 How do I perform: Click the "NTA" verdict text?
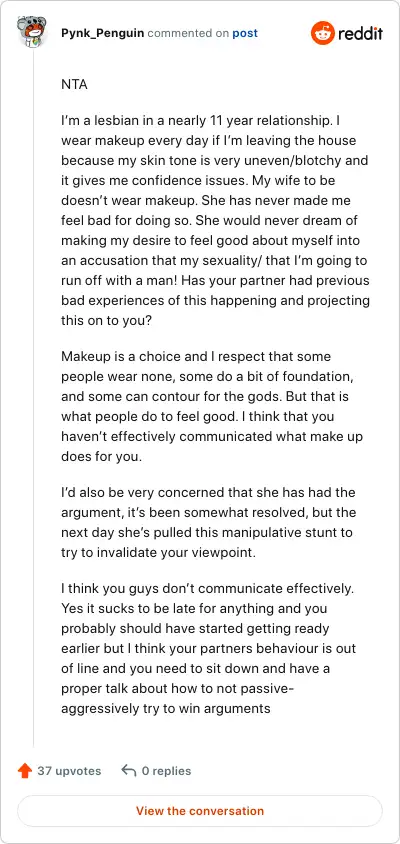click(x=75, y=85)
